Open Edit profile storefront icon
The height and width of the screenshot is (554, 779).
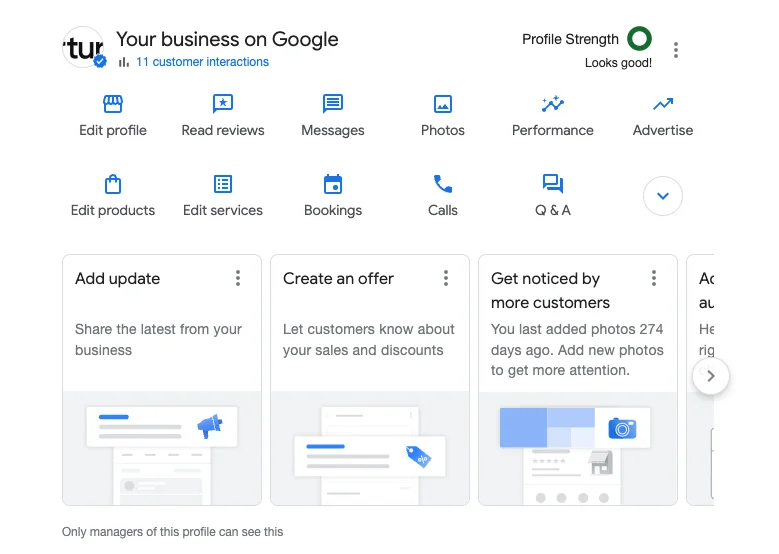coord(113,104)
